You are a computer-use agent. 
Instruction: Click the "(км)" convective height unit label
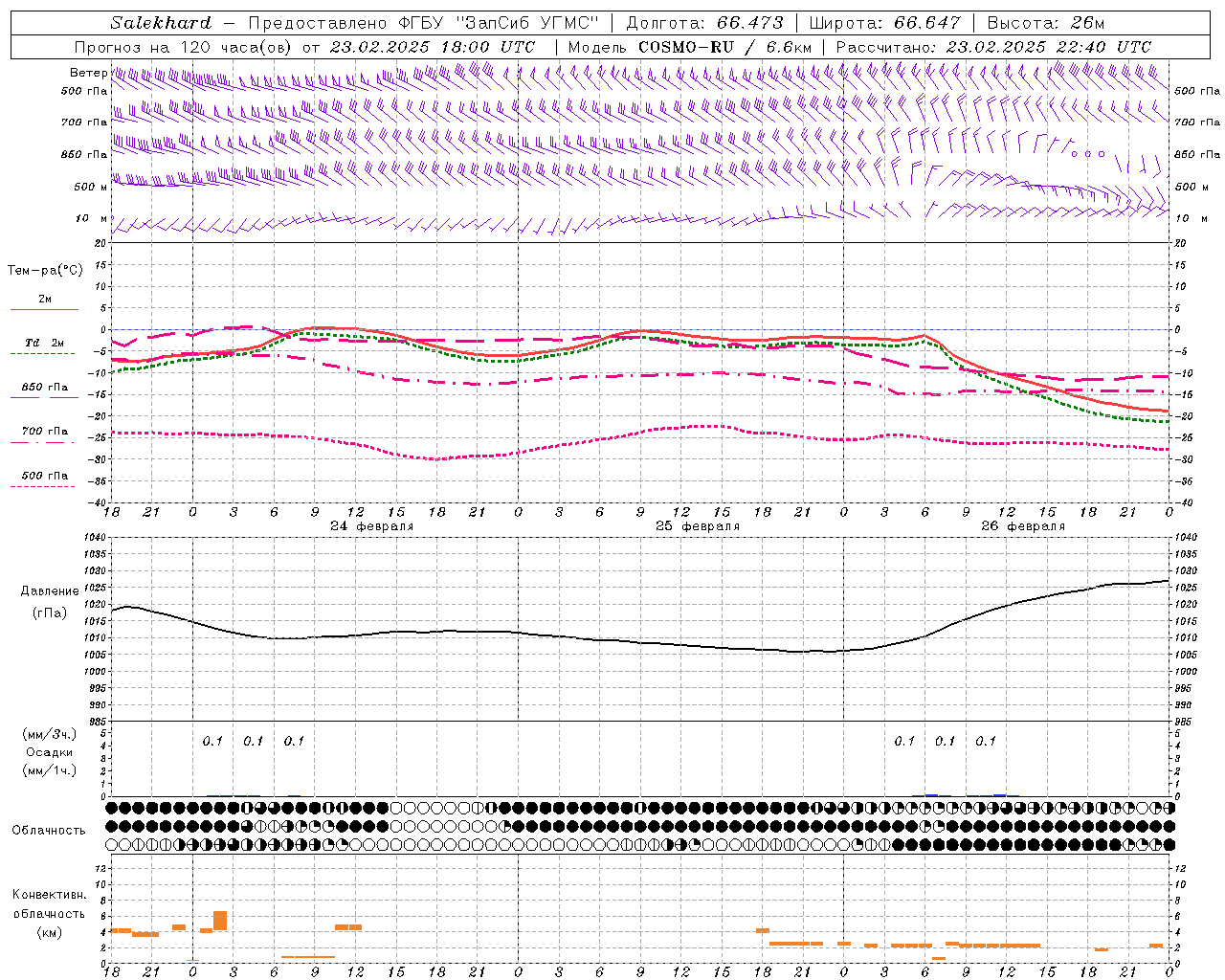coord(50,932)
